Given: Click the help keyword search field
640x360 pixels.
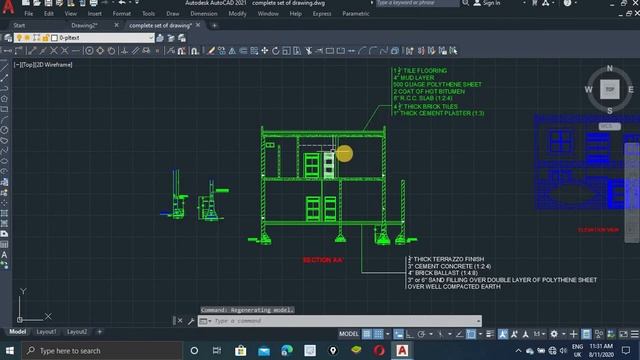Looking at the screenshot, I should click(417, 3).
